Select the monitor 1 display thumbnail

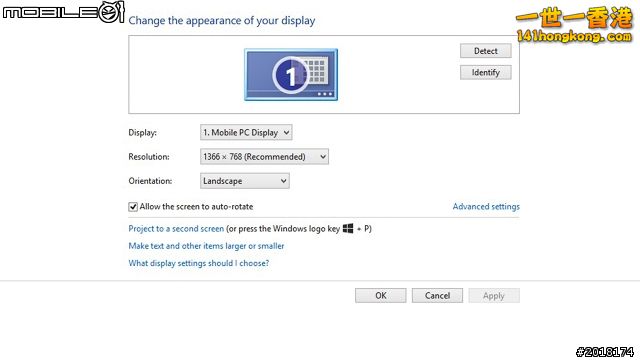click(x=291, y=75)
